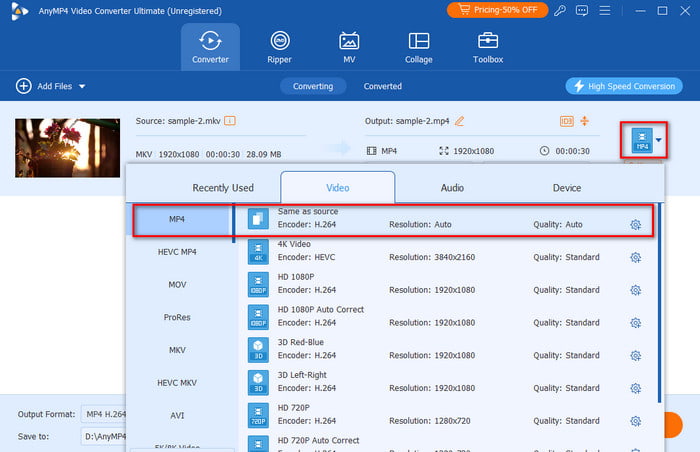Screen dimensions: 700x452
Task: Edit ID3 metadata icon
Action: click(567, 121)
